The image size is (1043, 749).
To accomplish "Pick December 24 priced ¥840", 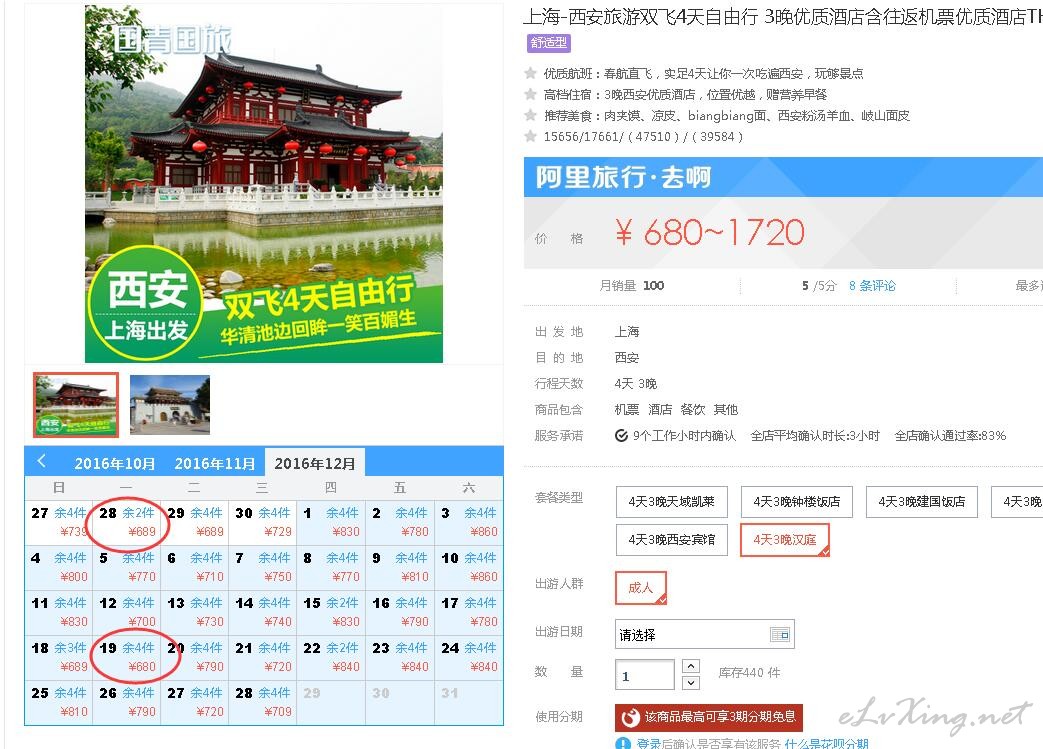I will [469, 657].
